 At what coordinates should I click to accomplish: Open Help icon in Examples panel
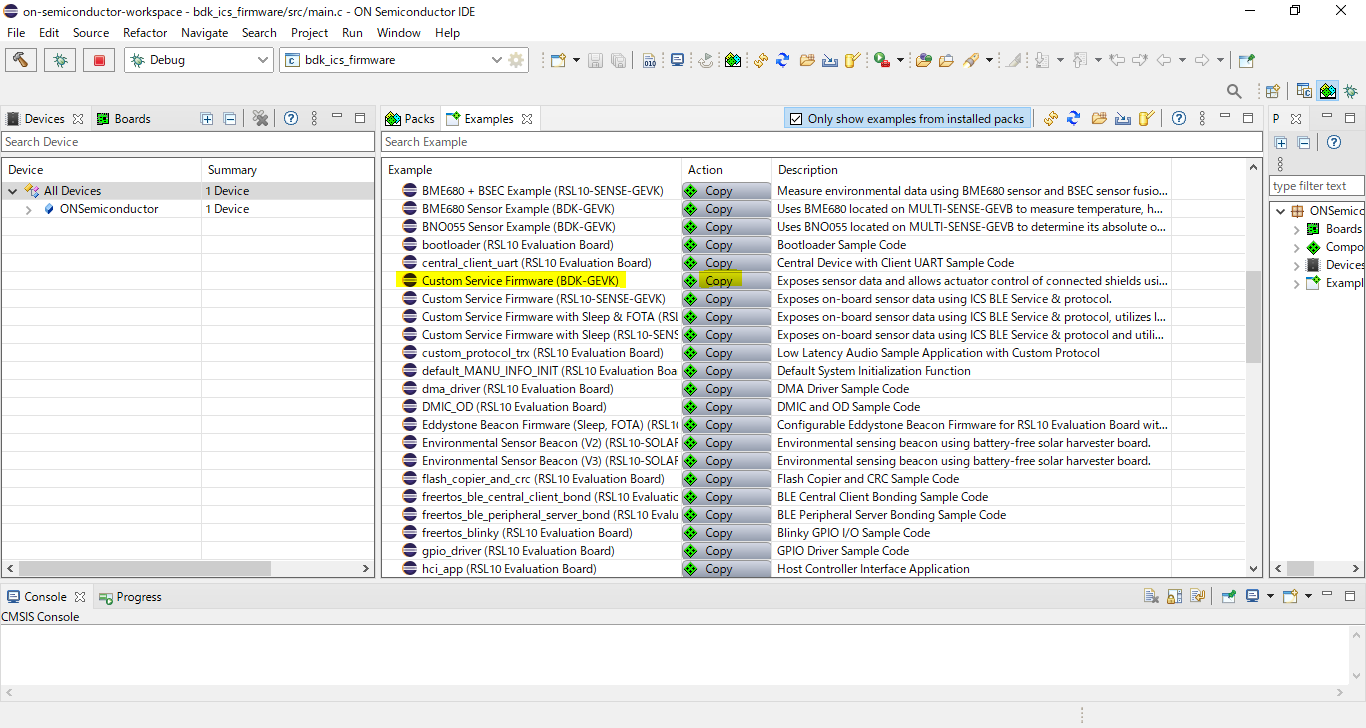pos(1179,119)
